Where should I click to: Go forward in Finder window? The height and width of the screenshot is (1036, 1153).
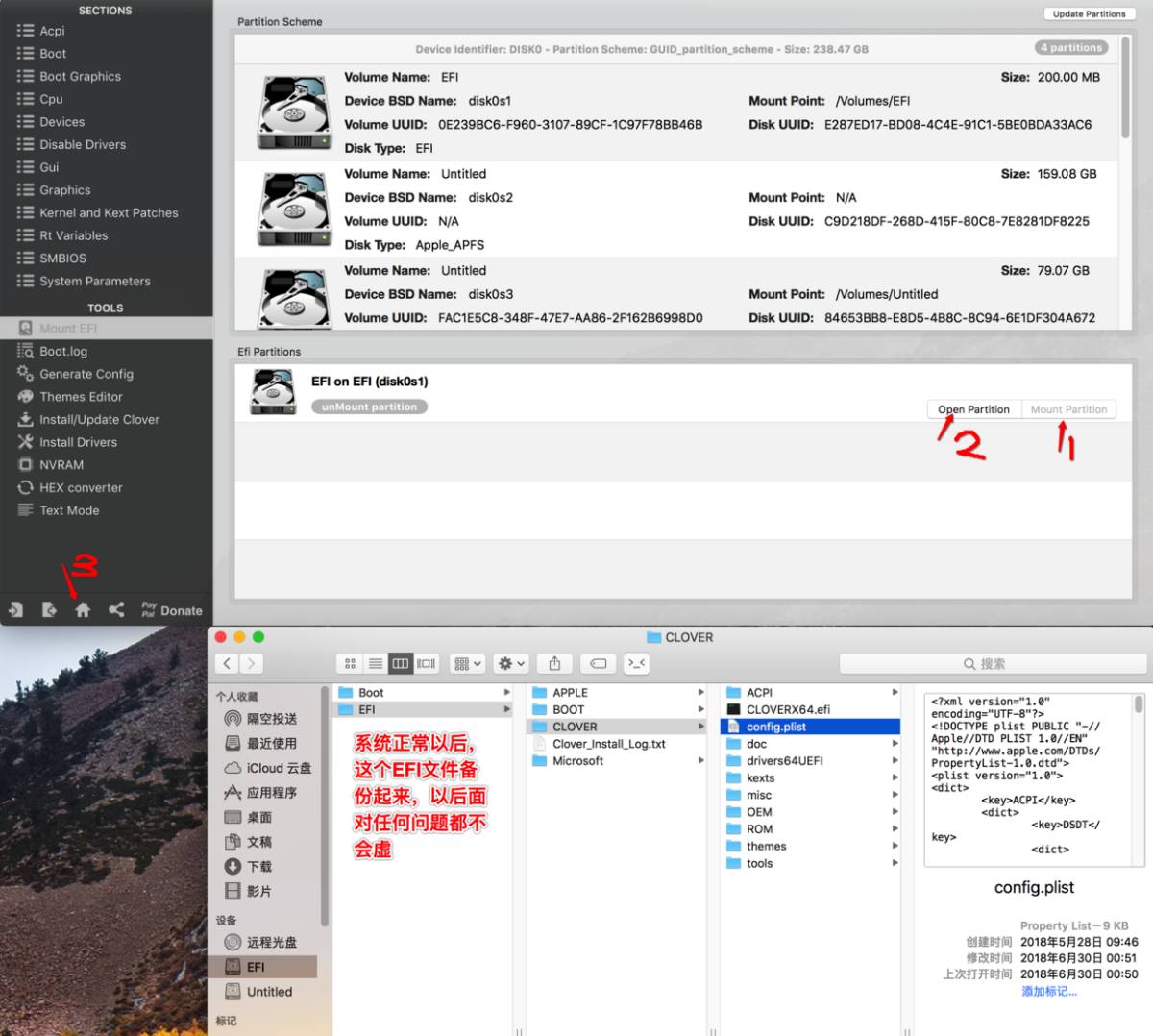click(251, 663)
